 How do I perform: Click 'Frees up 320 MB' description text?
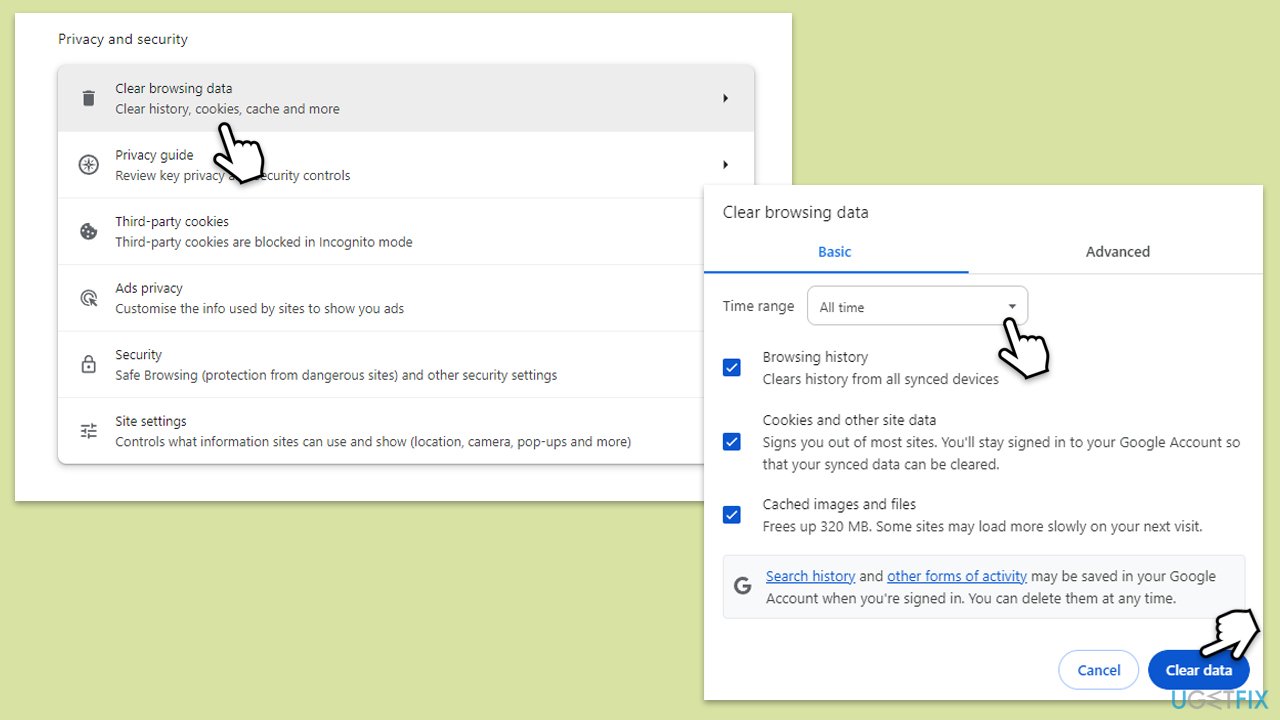[982, 526]
